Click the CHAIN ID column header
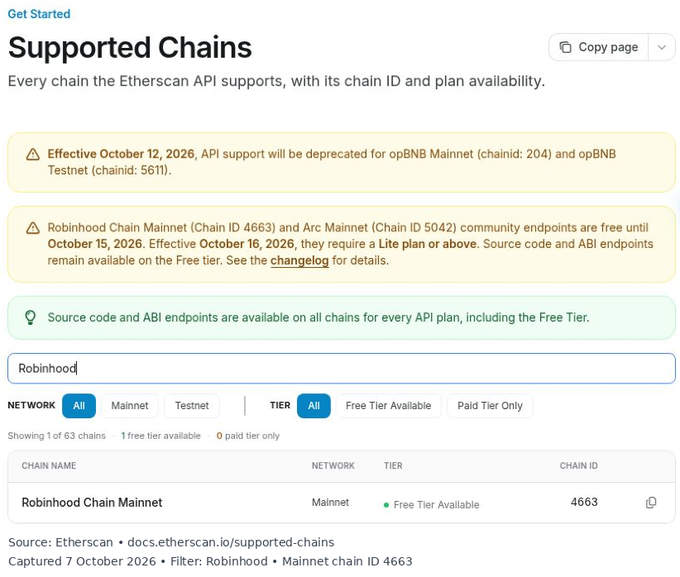The image size is (680, 577). [579, 466]
